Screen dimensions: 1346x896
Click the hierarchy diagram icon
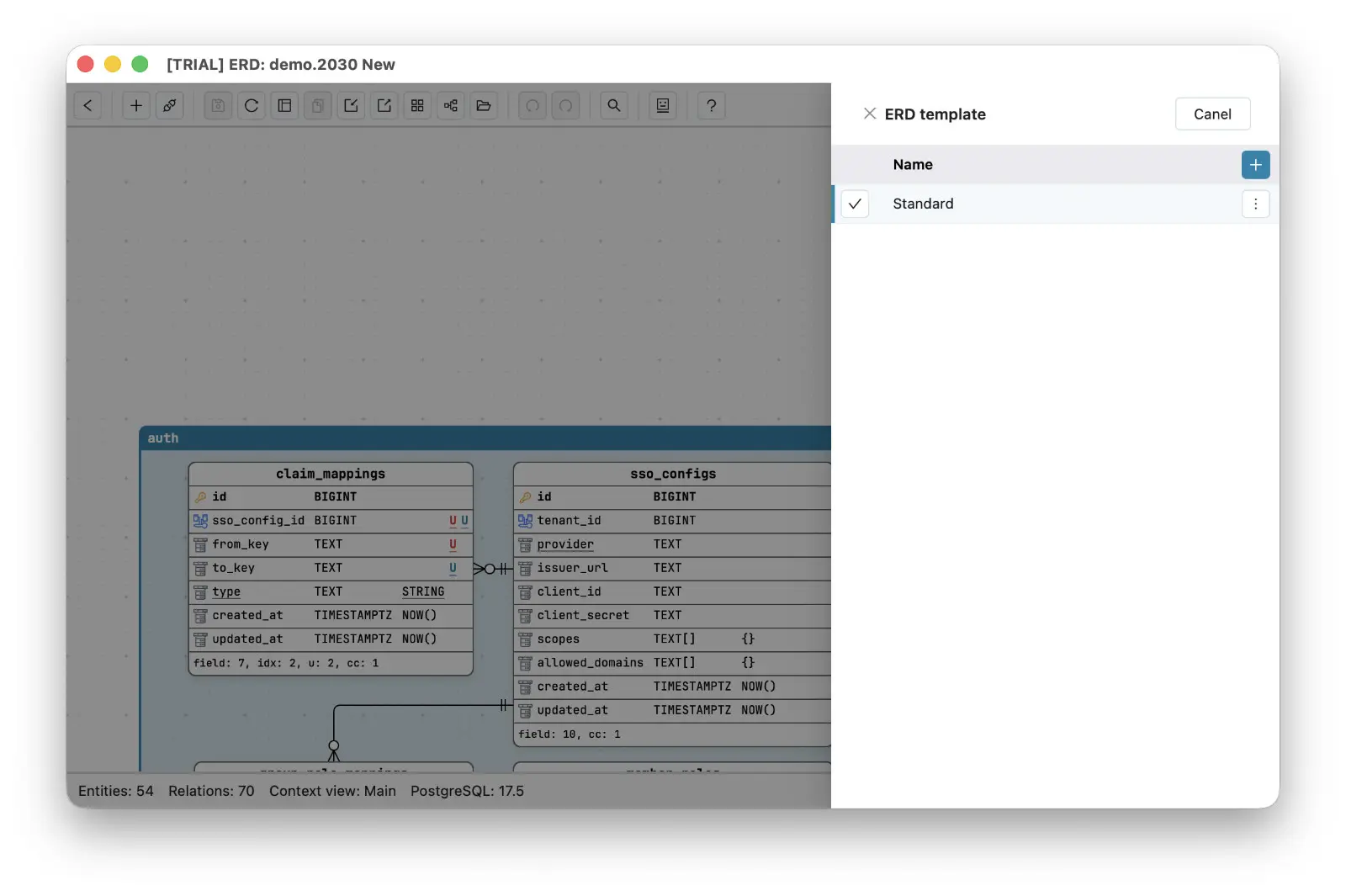tap(451, 106)
